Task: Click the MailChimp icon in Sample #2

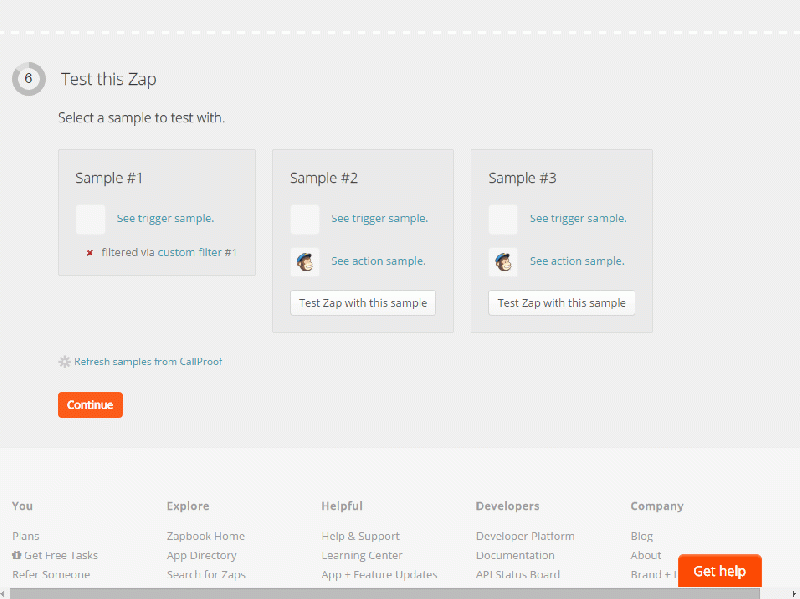Action: tap(305, 262)
